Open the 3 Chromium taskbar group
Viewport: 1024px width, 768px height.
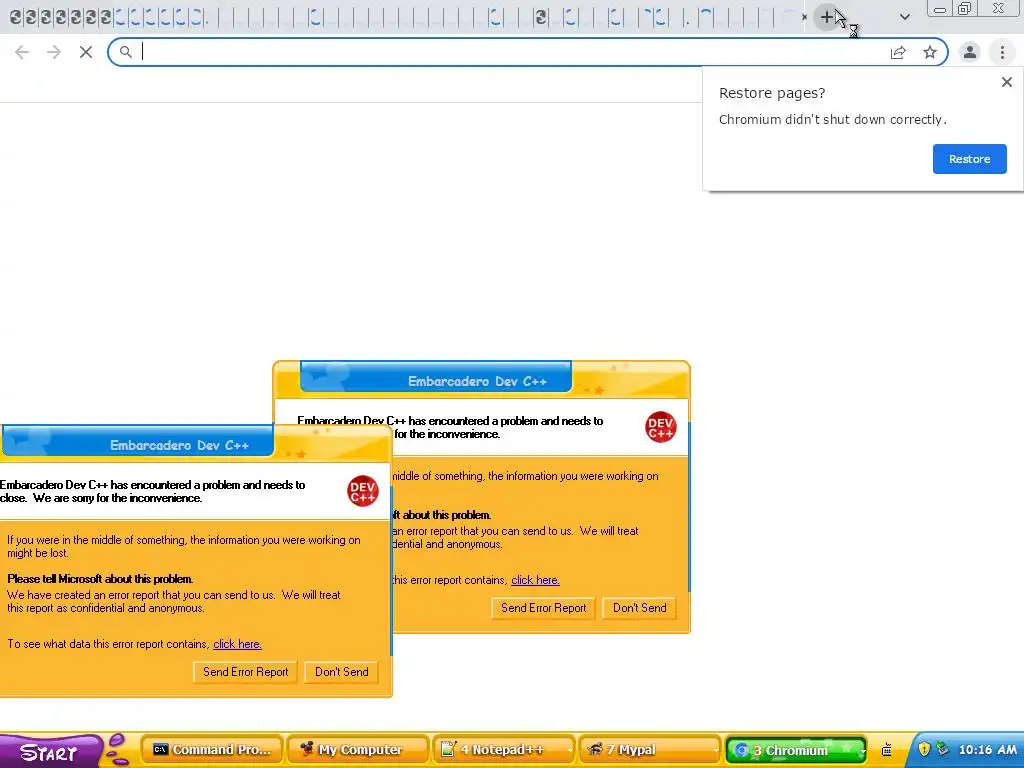[x=795, y=750]
